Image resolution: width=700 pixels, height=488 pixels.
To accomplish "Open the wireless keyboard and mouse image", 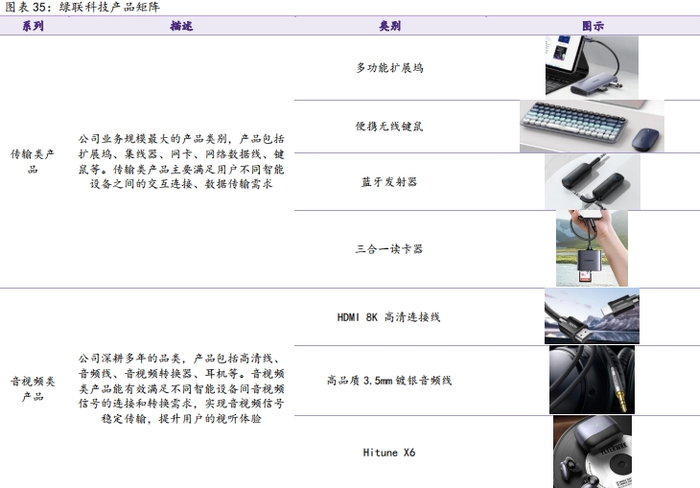I will tap(592, 126).
